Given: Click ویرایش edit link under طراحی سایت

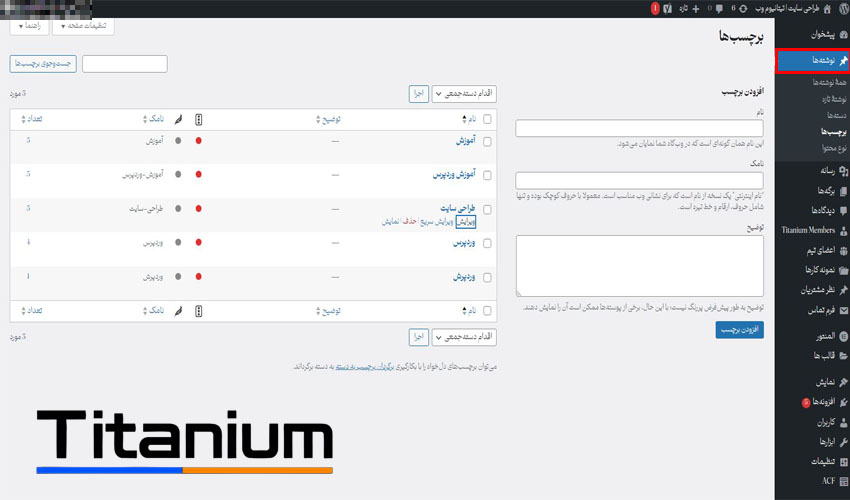Looking at the screenshot, I should (x=466, y=222).
